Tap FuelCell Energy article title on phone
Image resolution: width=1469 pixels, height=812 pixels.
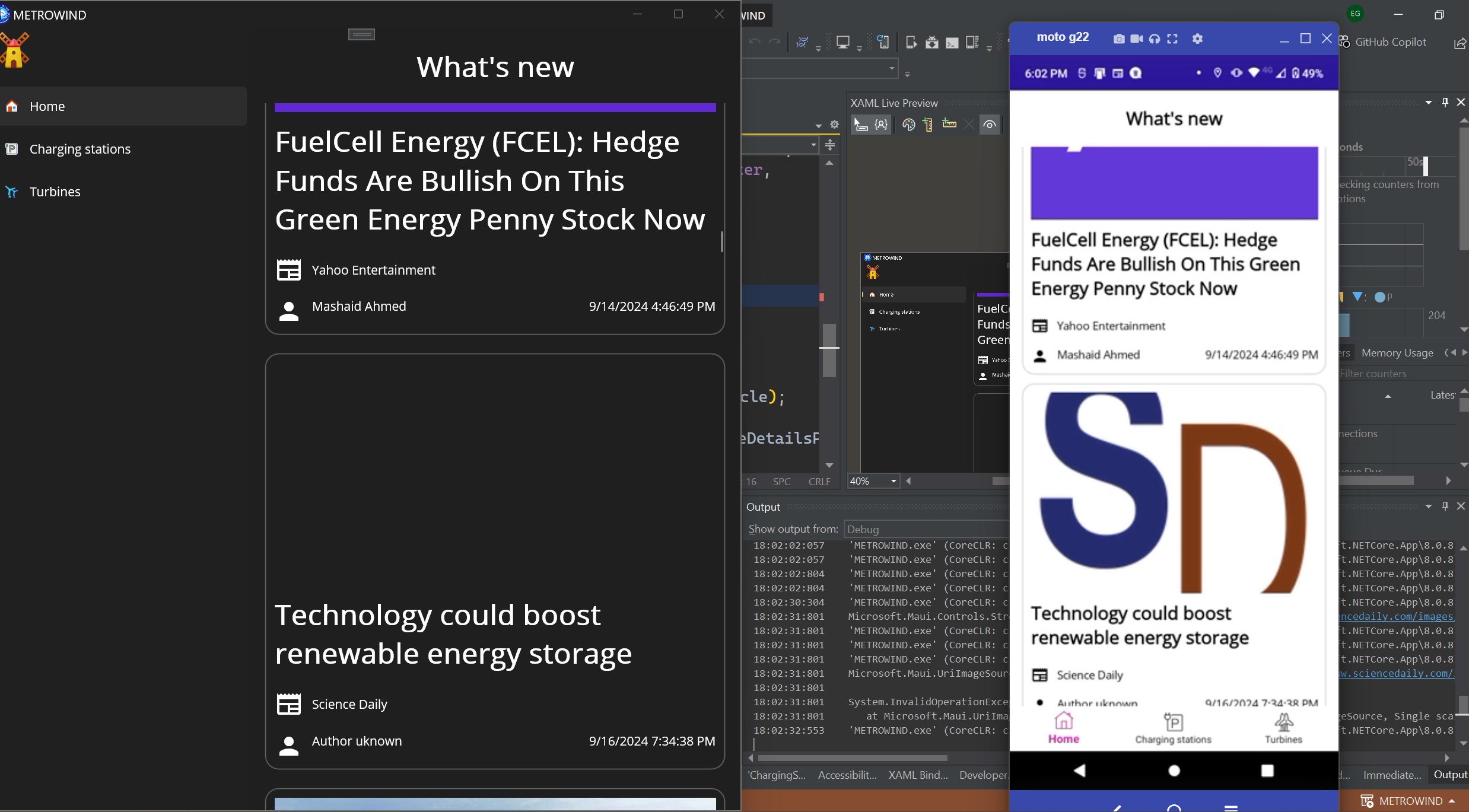pyautogui.click(x=1166, y=264)
